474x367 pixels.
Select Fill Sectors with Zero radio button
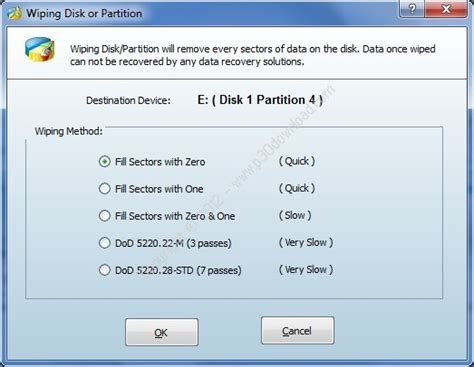(105, 162)
